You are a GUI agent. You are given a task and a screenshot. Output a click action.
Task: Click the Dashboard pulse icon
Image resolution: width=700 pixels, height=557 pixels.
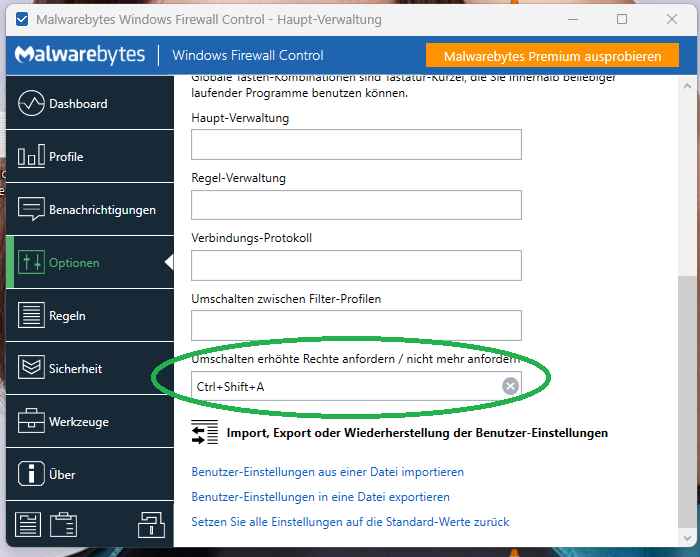pos(31,103)
